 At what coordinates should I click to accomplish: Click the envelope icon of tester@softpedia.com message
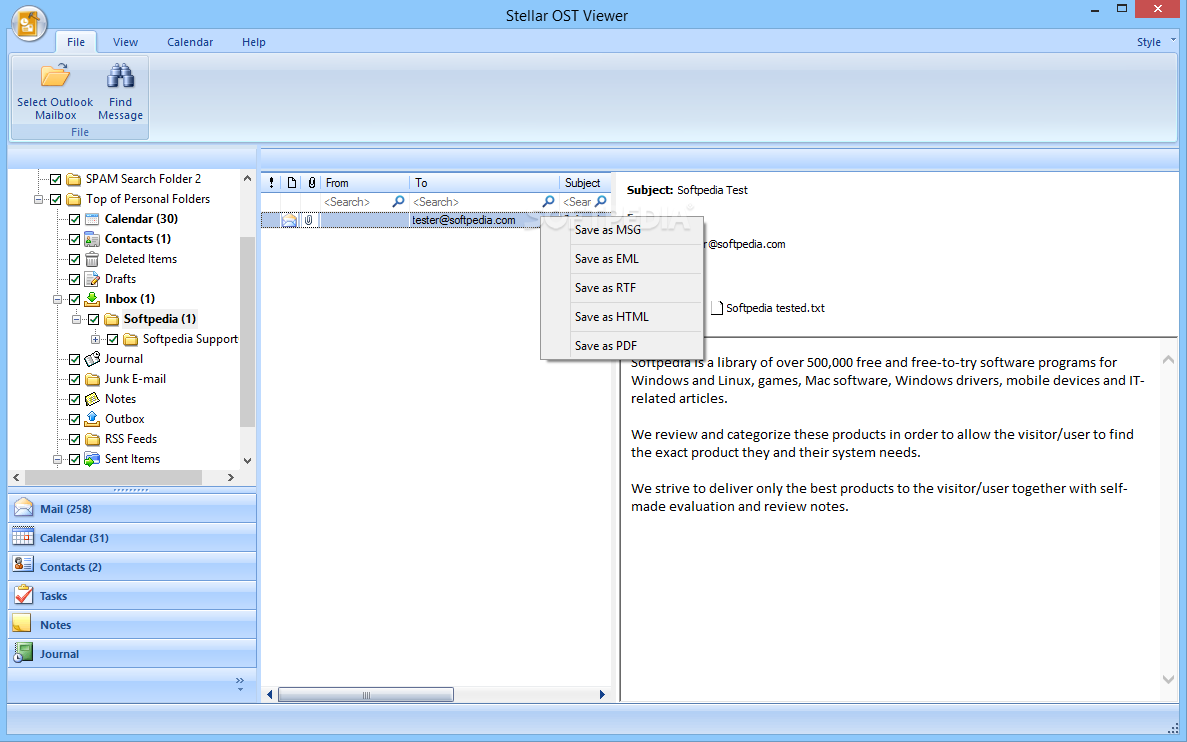[289, 220]
